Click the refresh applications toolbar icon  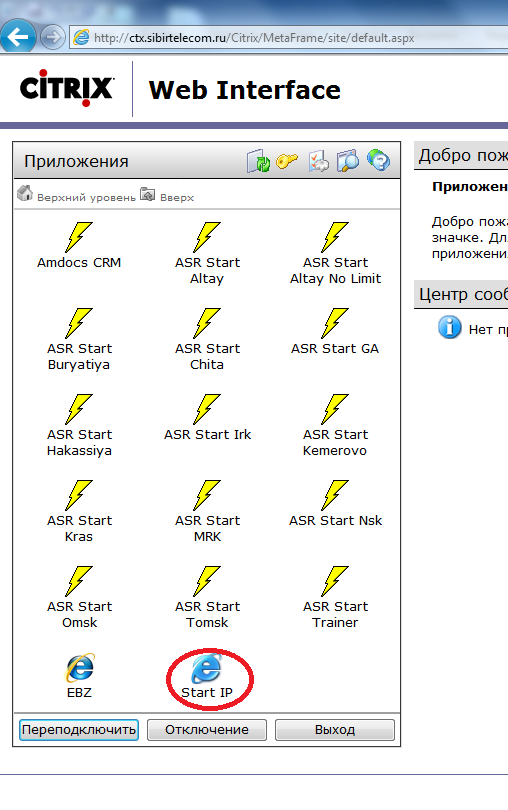pos(258,161)
